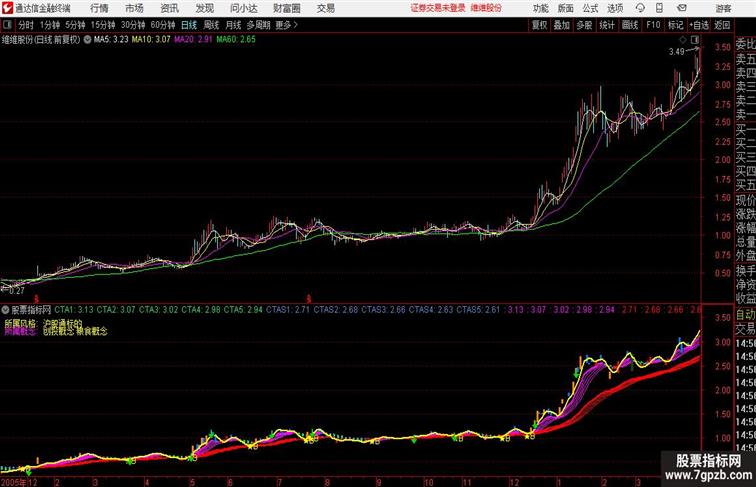Click the 通达信 red logo icon

point(7,8)
